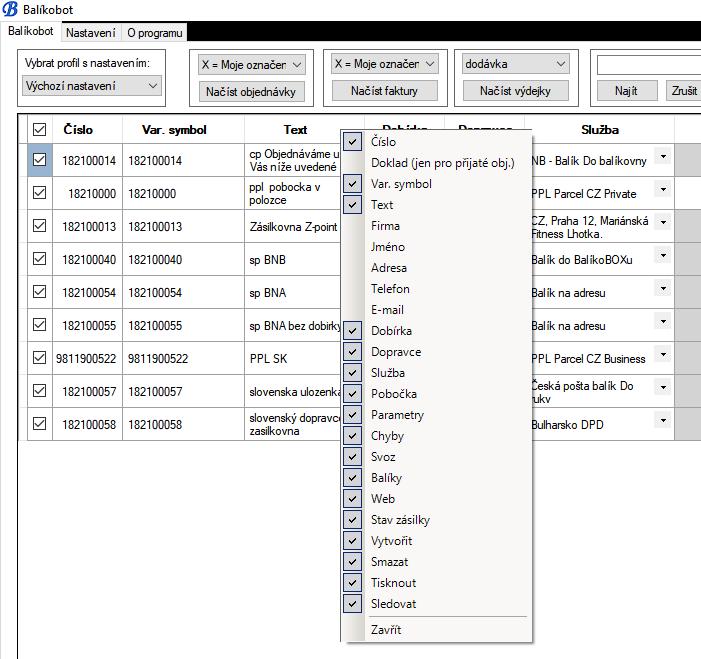Toggle the Stav zásilky column menu item
The image size is (701, 659).
(x=437, y=520)
